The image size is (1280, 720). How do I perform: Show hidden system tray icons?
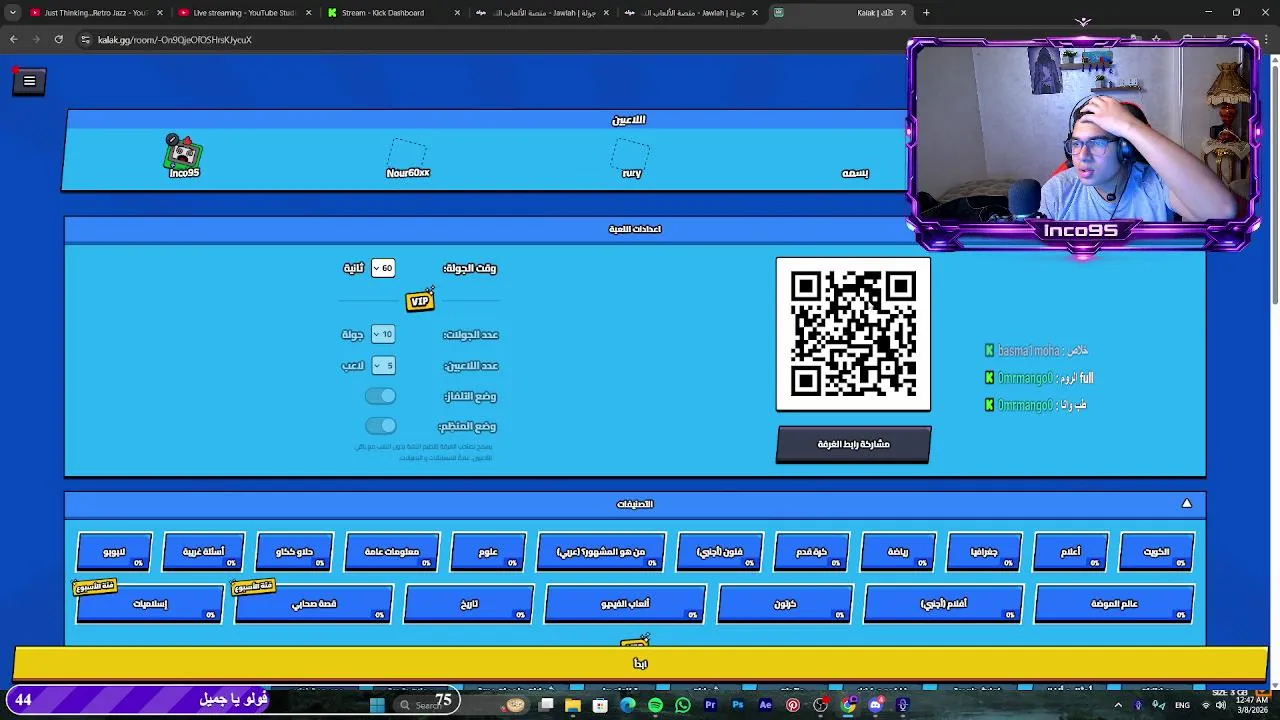(x=1118, y=705)
